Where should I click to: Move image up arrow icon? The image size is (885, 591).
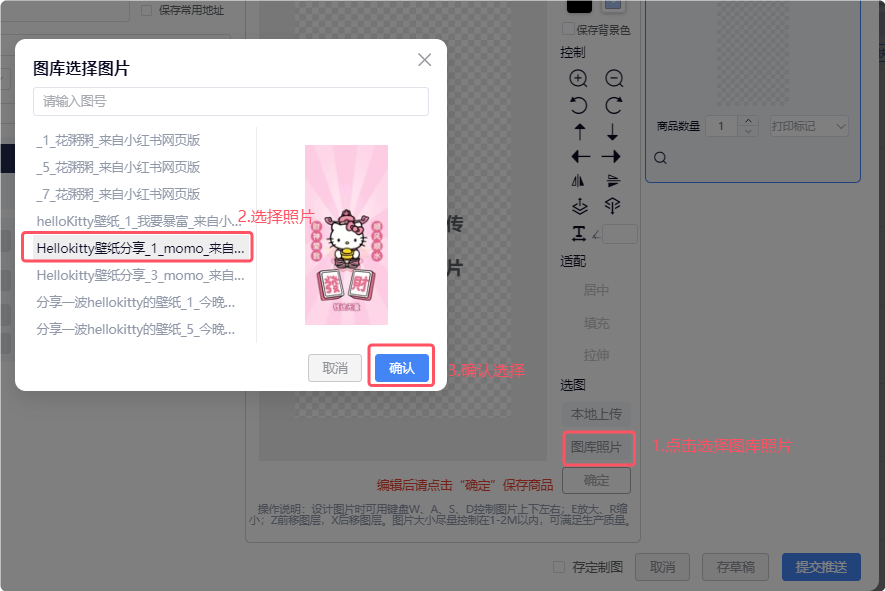580,132
